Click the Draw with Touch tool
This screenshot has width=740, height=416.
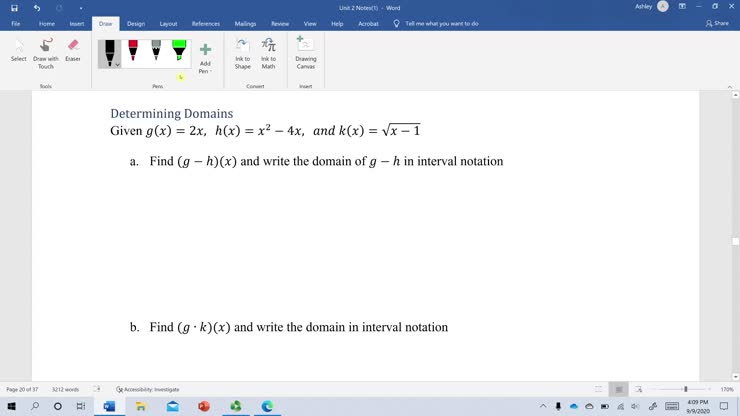(46, 51)
